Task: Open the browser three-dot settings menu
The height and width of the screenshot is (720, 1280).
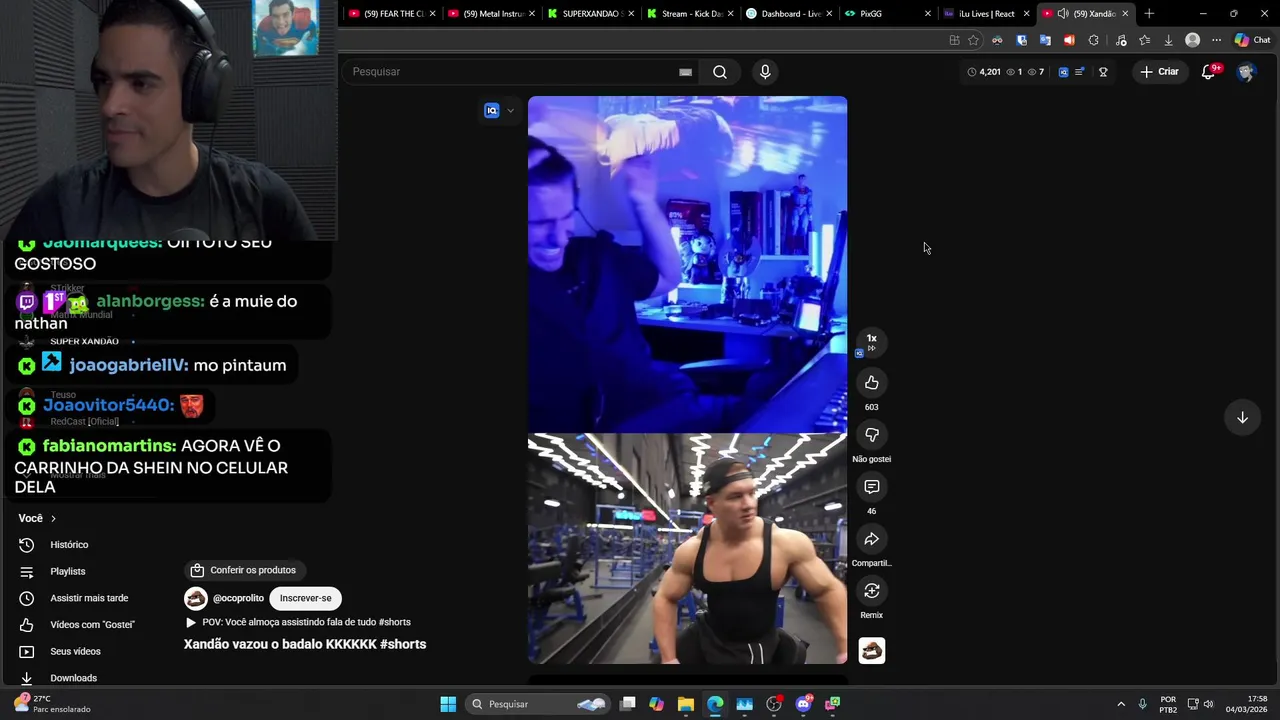Action: 1216,40
